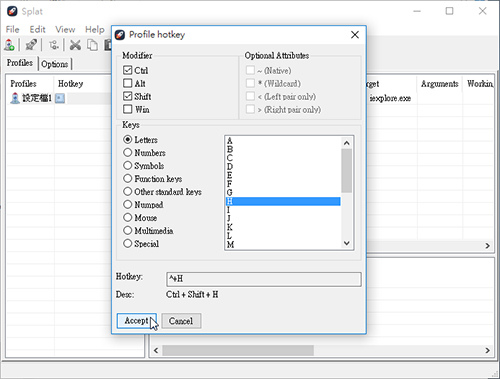Close the Profile hotkey dialog

(x=355, y=35)
